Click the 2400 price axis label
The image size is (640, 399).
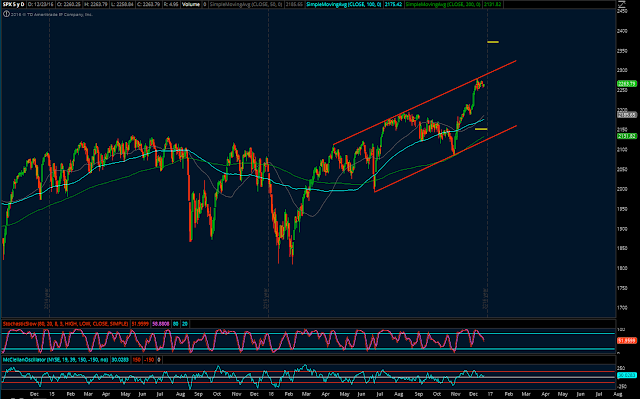[622, 31]
